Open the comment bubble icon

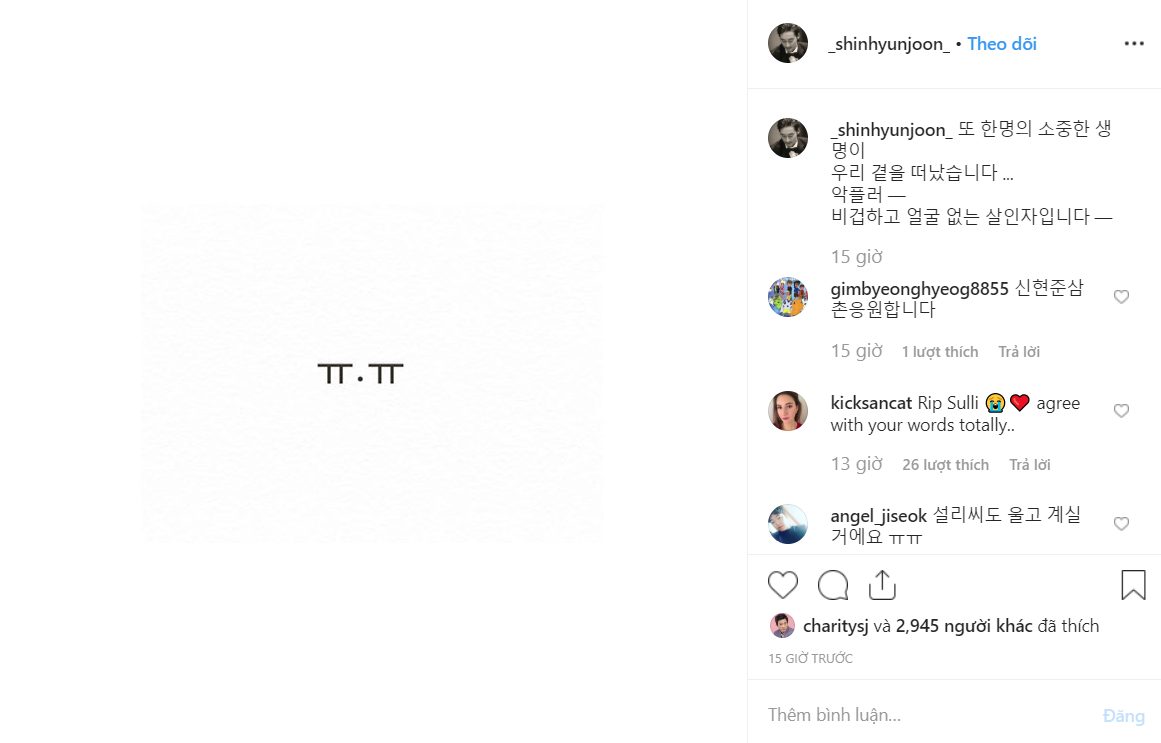click(x=833, y=585)
